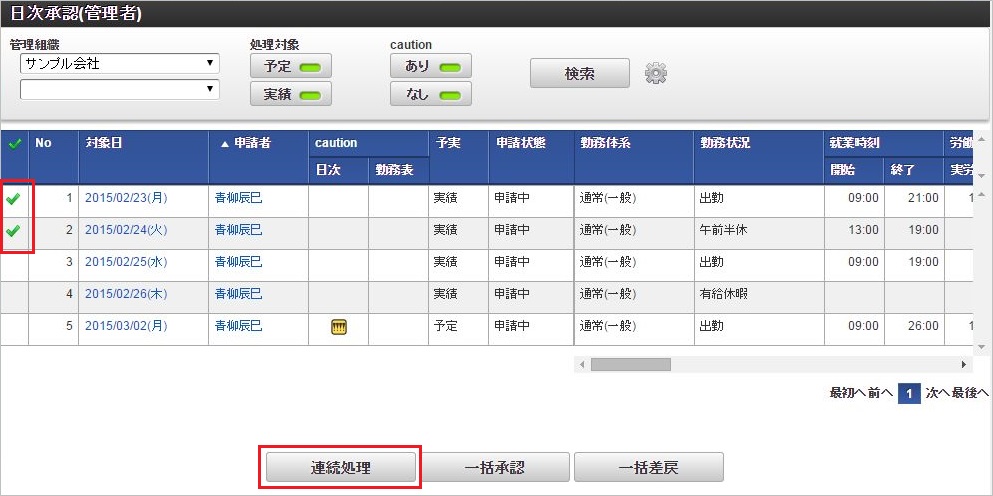This screenshot has height=496, width=993.
Task: Uncheck the row 1 green checkmark
Action: click(13, 200)
